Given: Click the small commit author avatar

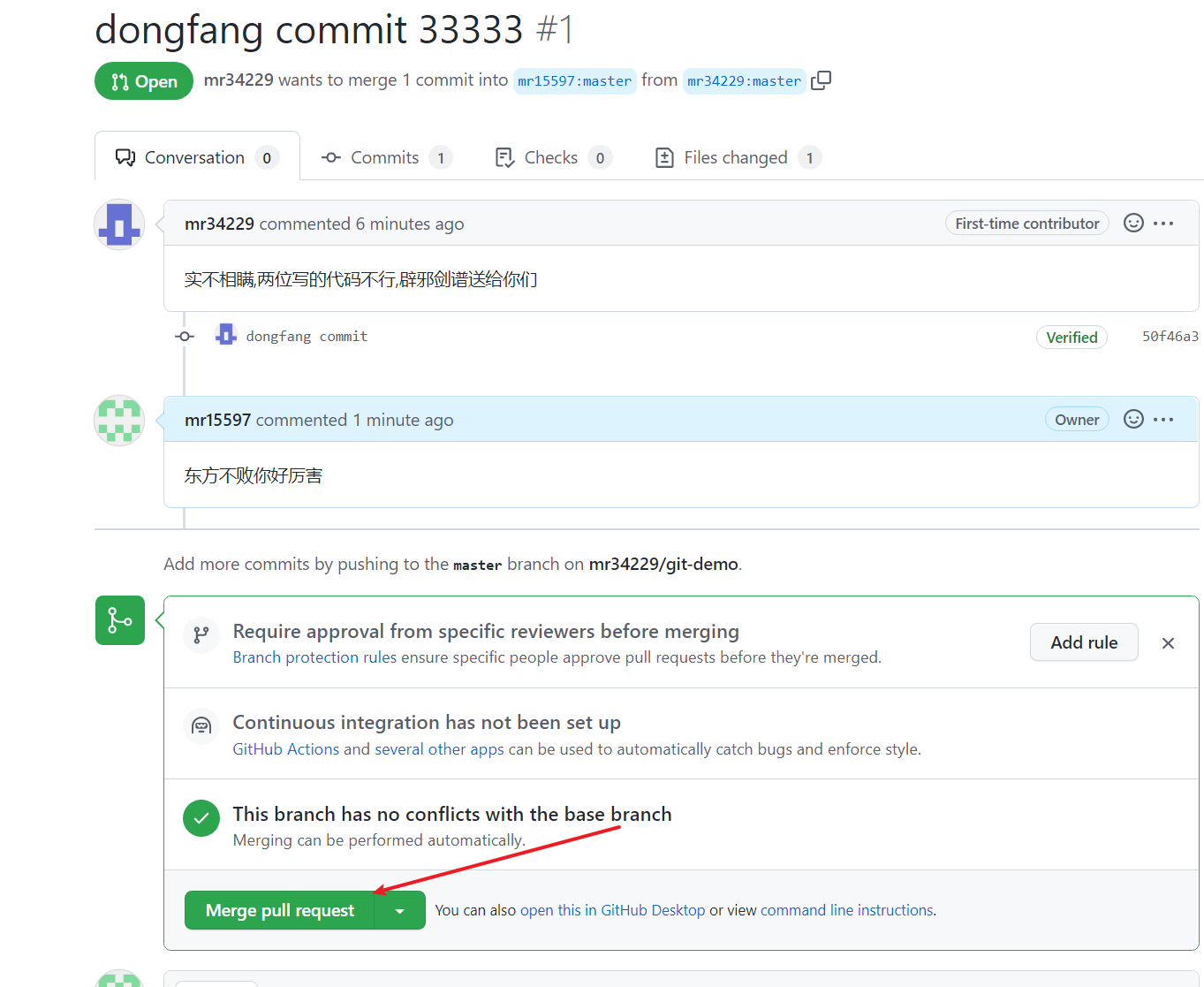Looking at the screenshot, I should (x=226, y=335).
